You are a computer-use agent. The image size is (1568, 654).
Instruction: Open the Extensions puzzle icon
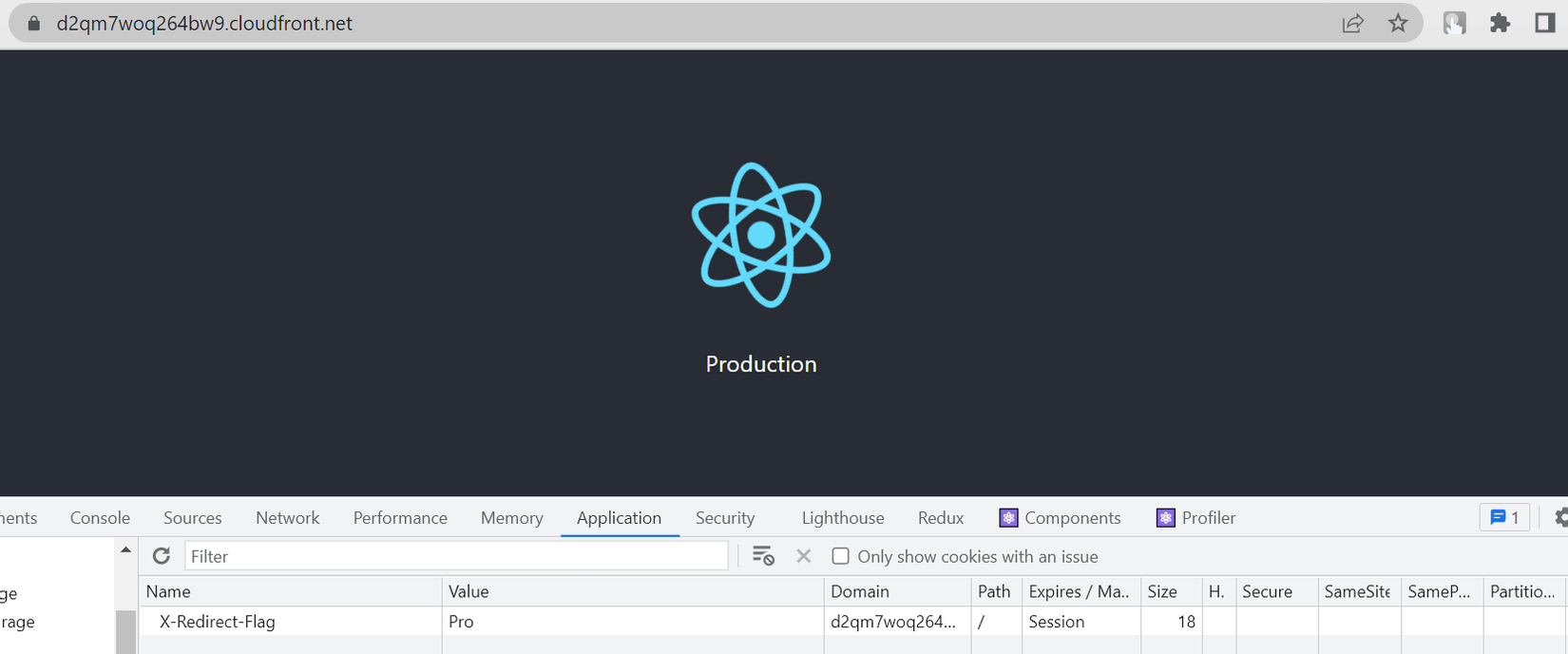[x=1500, y=24]
